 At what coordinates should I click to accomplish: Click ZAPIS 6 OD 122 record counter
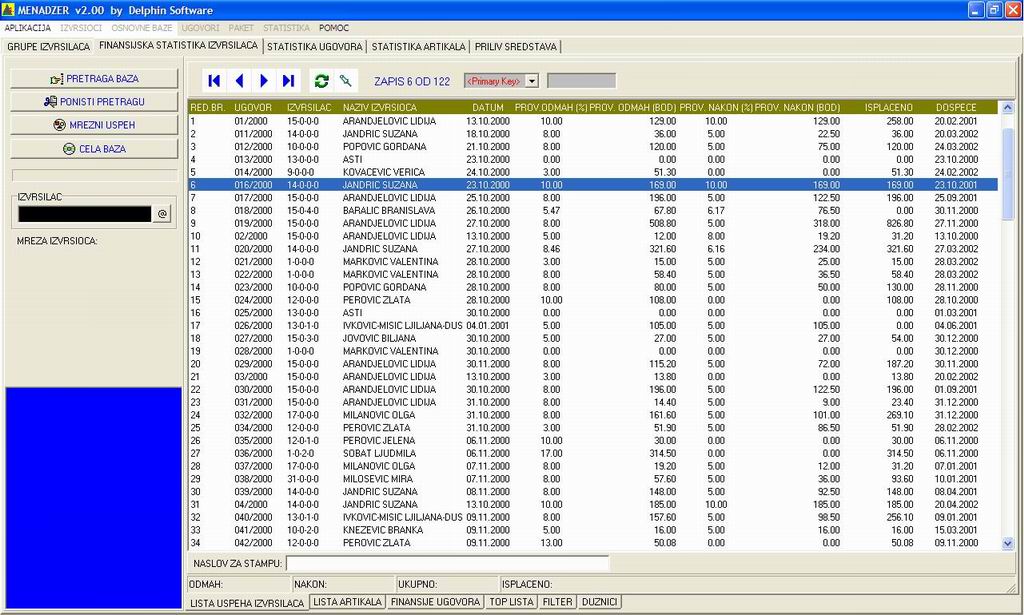pos(412,82)
